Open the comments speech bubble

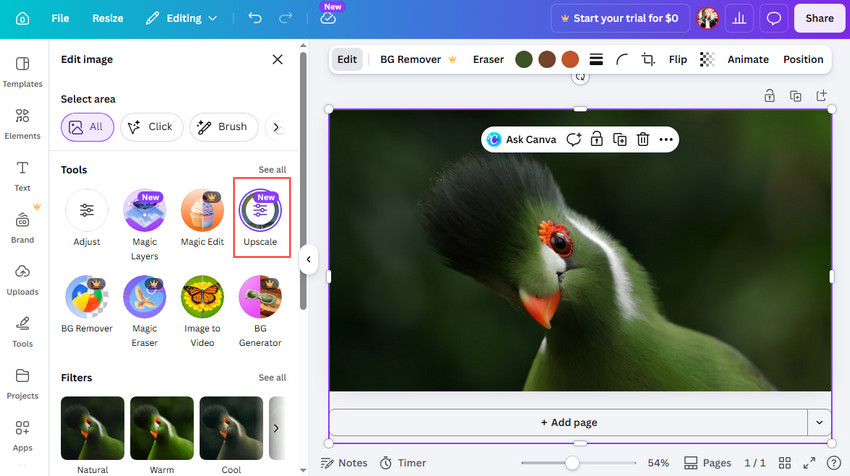pos(774,18)
